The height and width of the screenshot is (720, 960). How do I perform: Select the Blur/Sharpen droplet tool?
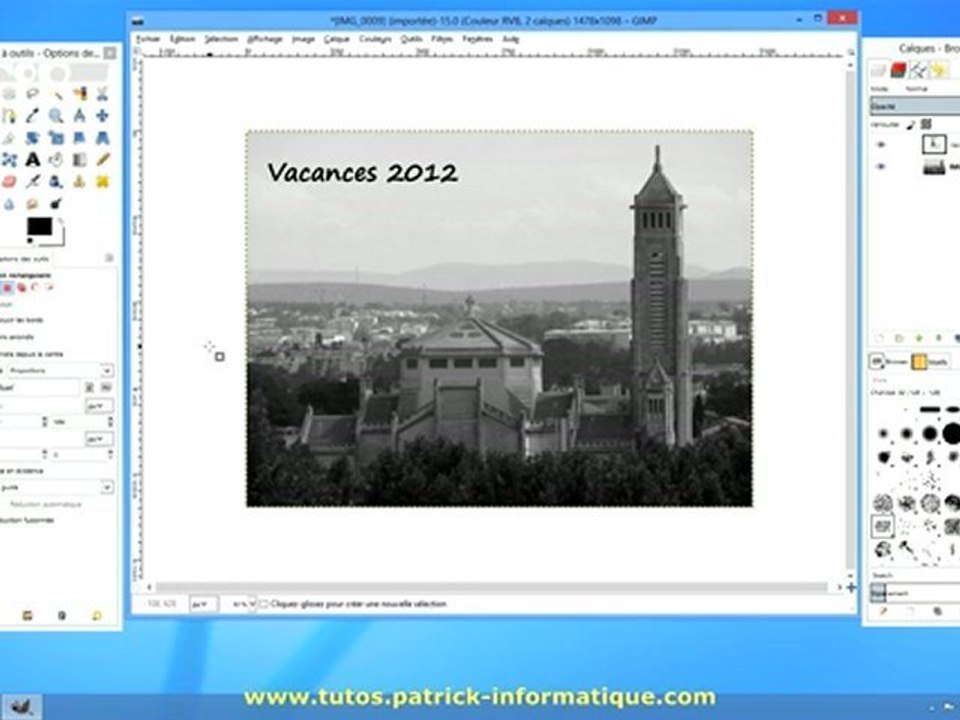(9, 204)
